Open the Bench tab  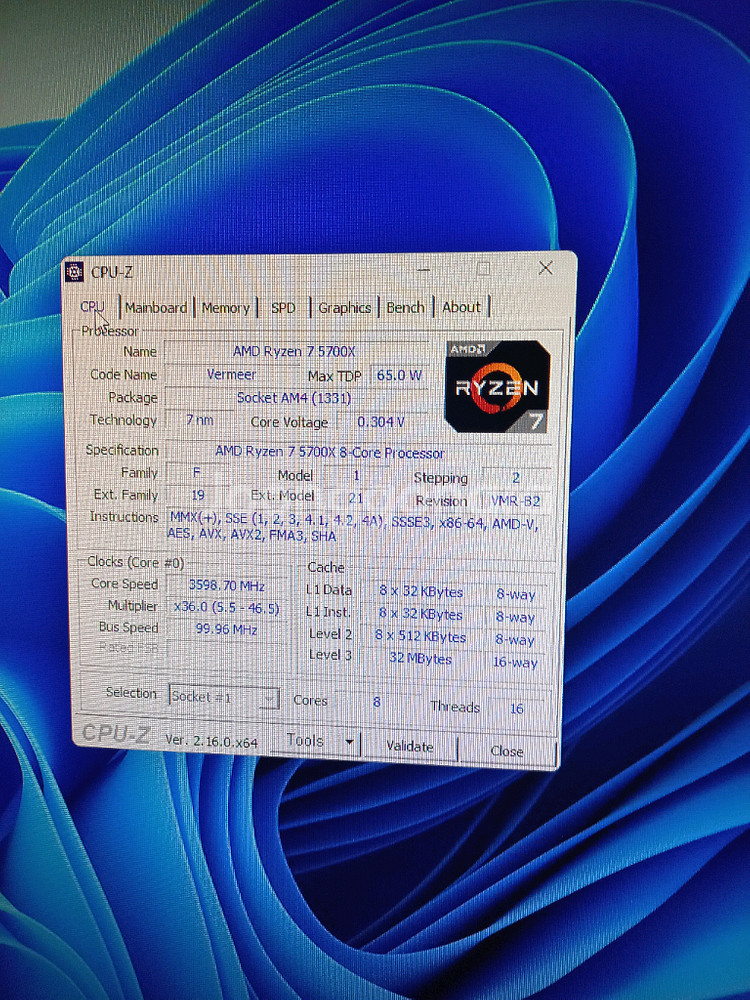click(x=405, y=308)
